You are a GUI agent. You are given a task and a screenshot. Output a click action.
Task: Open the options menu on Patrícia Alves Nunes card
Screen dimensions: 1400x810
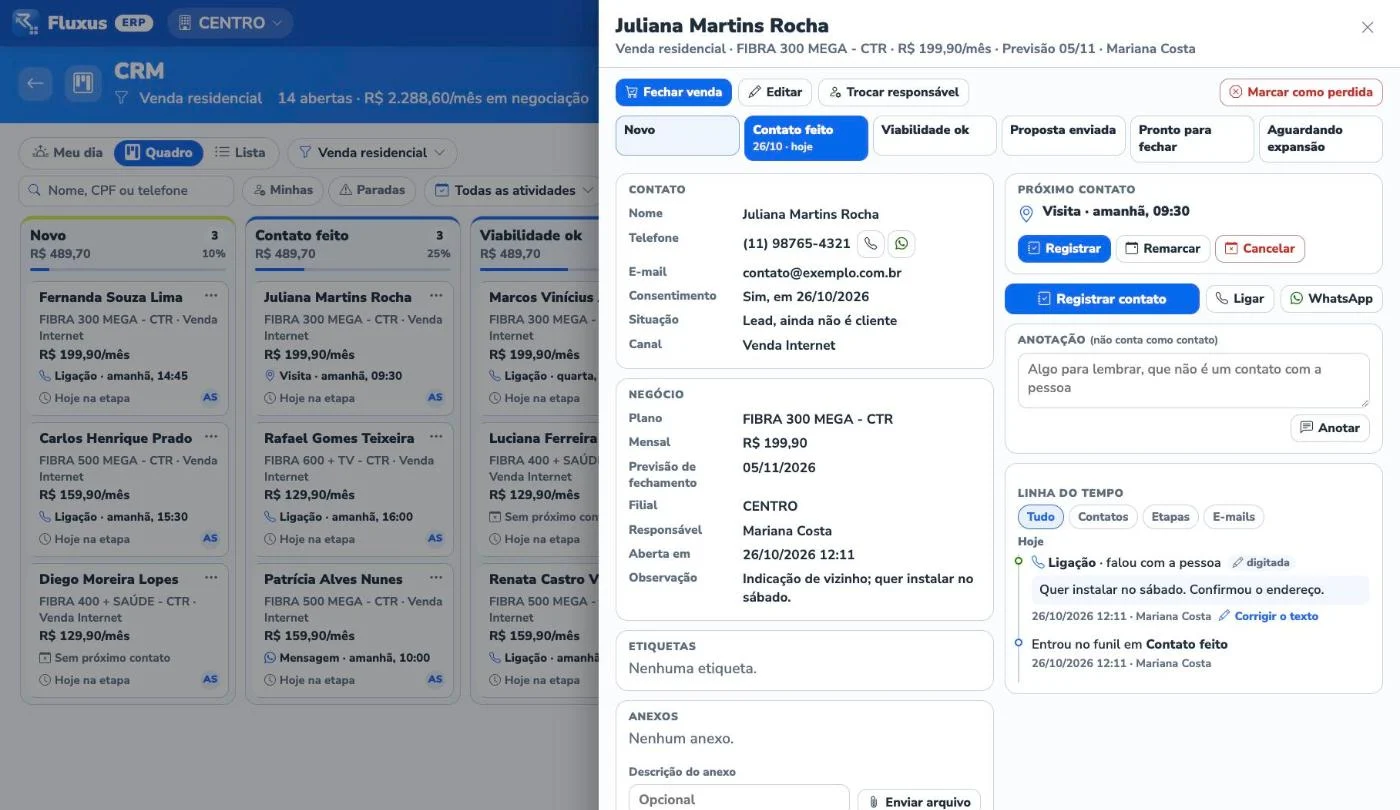(436, 578)
